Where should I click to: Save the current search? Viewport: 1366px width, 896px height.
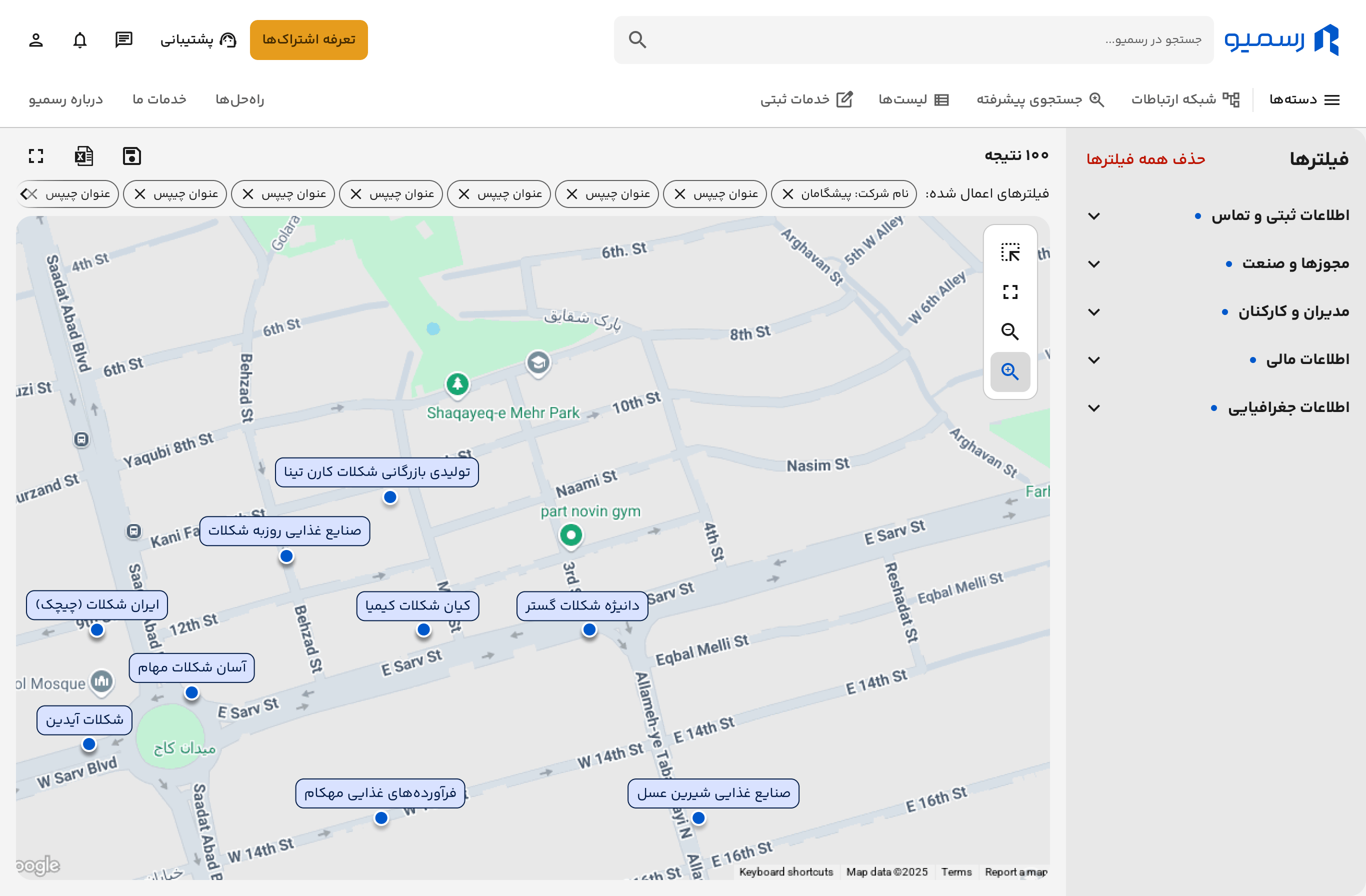tap(132, 156)
